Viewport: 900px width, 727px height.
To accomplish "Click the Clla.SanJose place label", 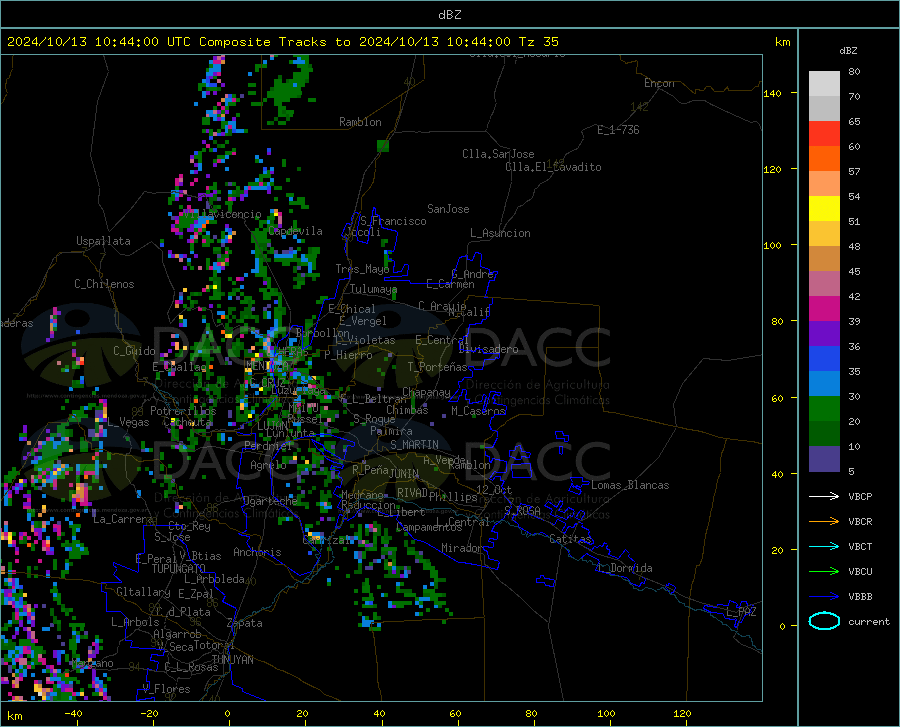I will coord(498,154).
